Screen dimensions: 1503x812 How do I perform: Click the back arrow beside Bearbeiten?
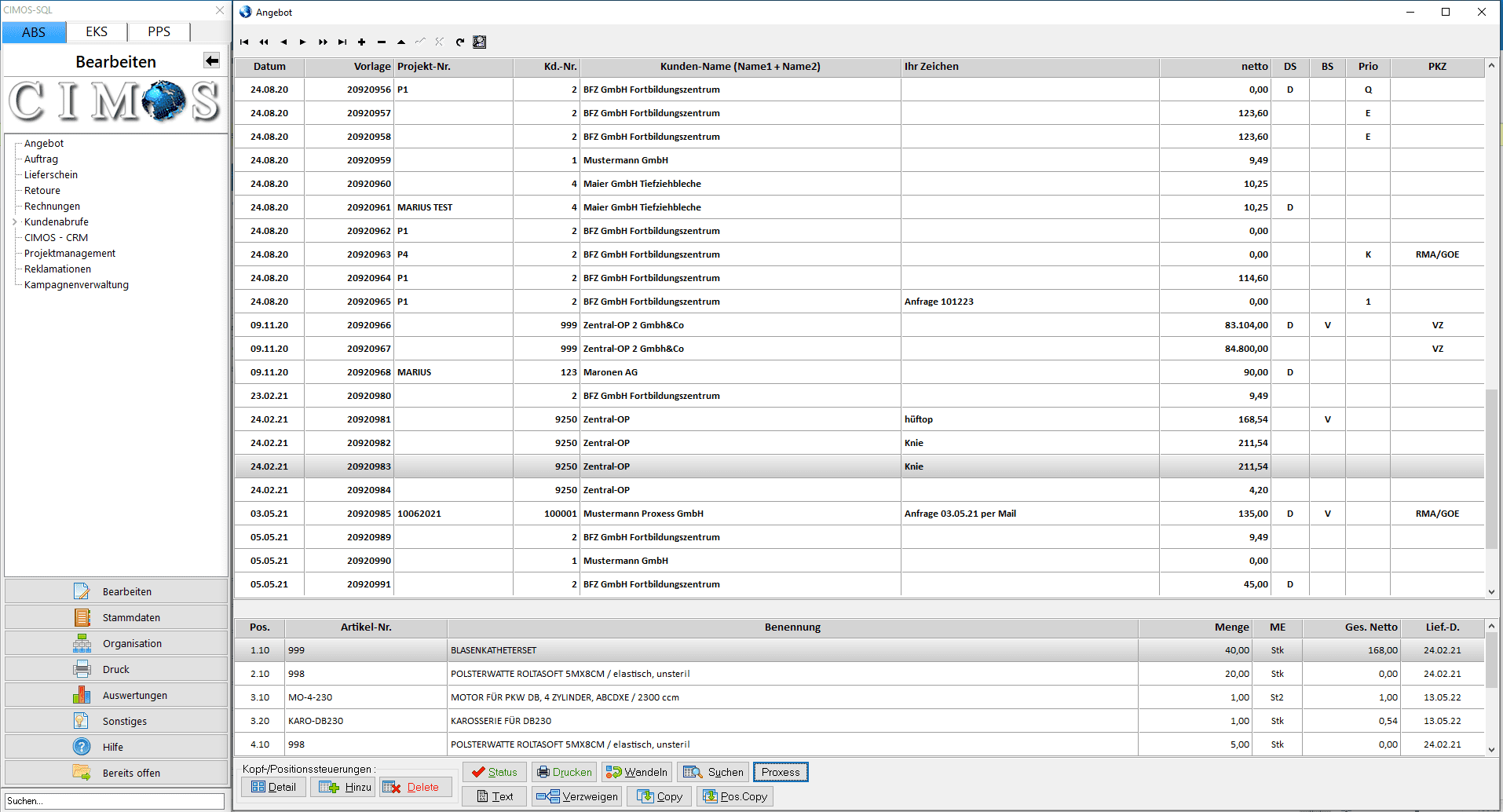tap(212, 60)
